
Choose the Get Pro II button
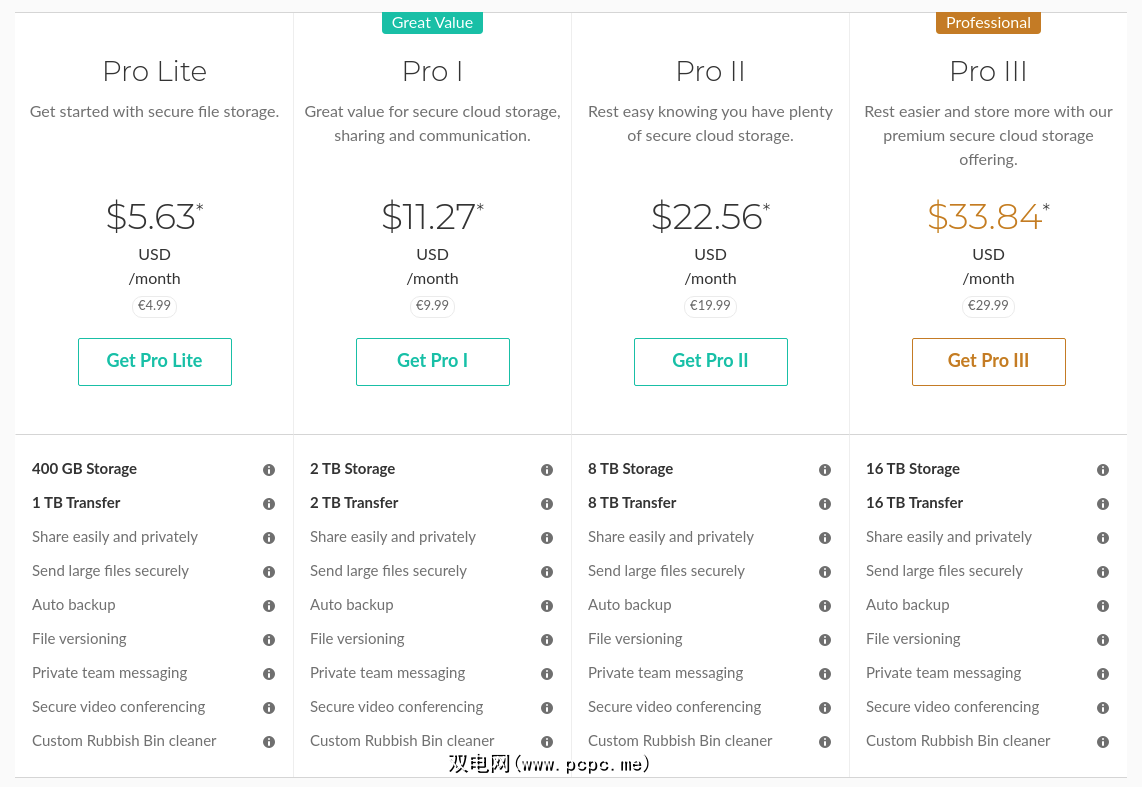point(710,361)
